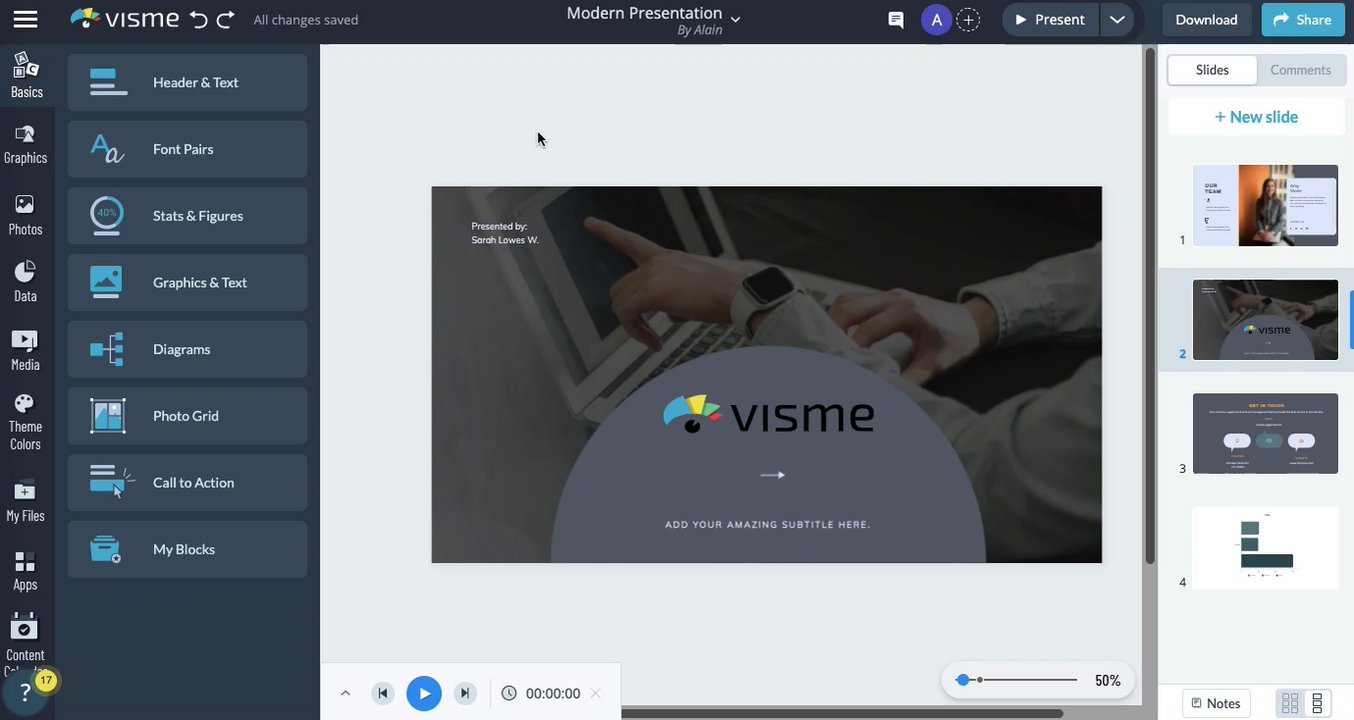Open the user avatar A
This screenshot has height=720, width=1354.
936,20
